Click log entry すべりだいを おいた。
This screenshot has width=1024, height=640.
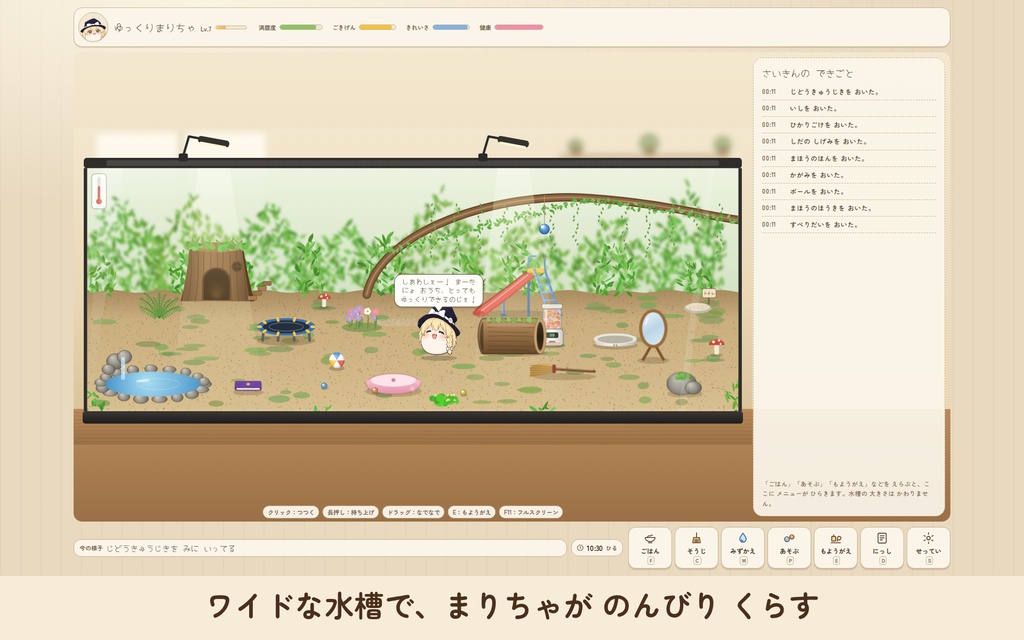coord(848,225)
